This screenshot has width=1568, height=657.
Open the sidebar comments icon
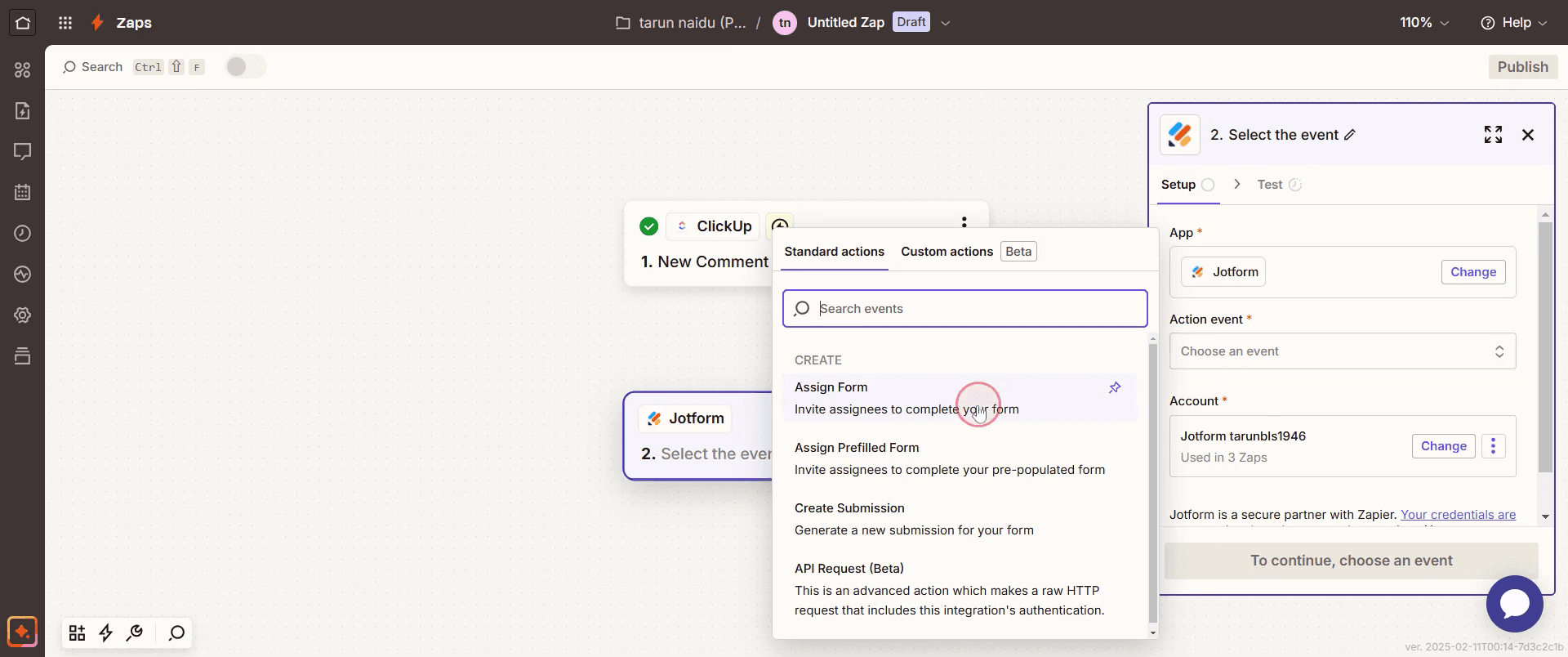coord(23,152)
